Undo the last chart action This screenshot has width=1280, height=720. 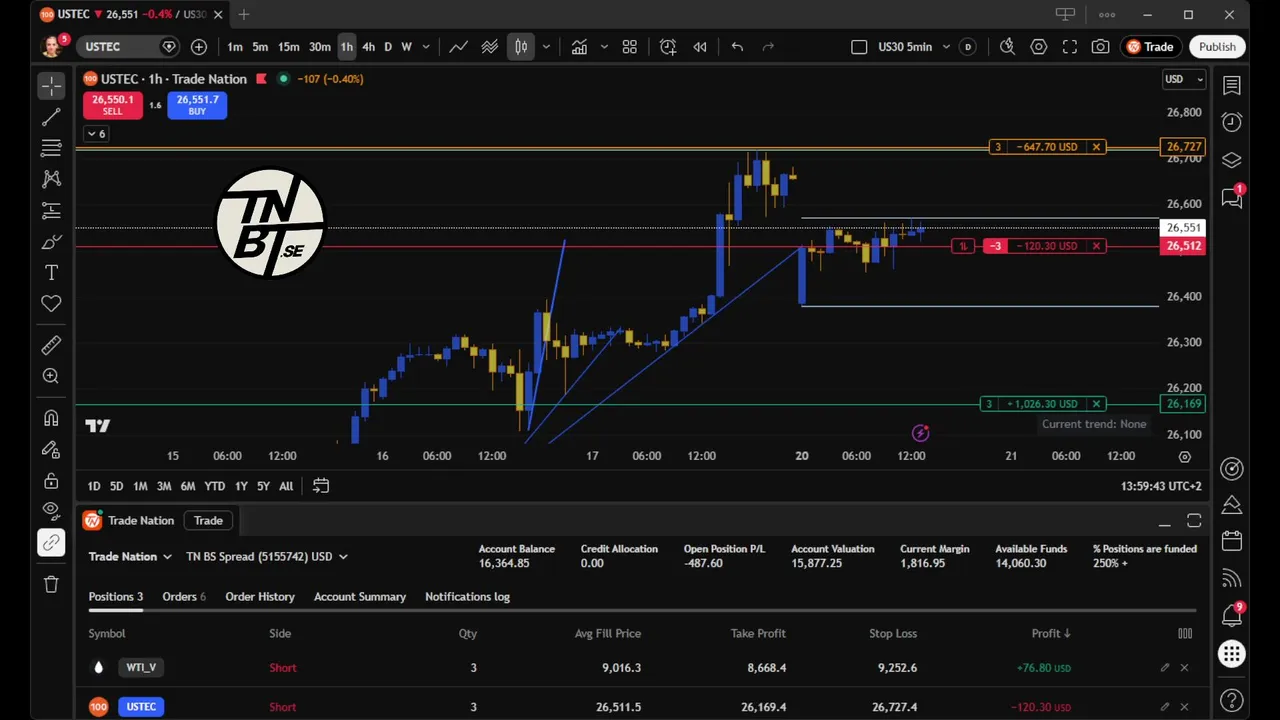[737, 47]
